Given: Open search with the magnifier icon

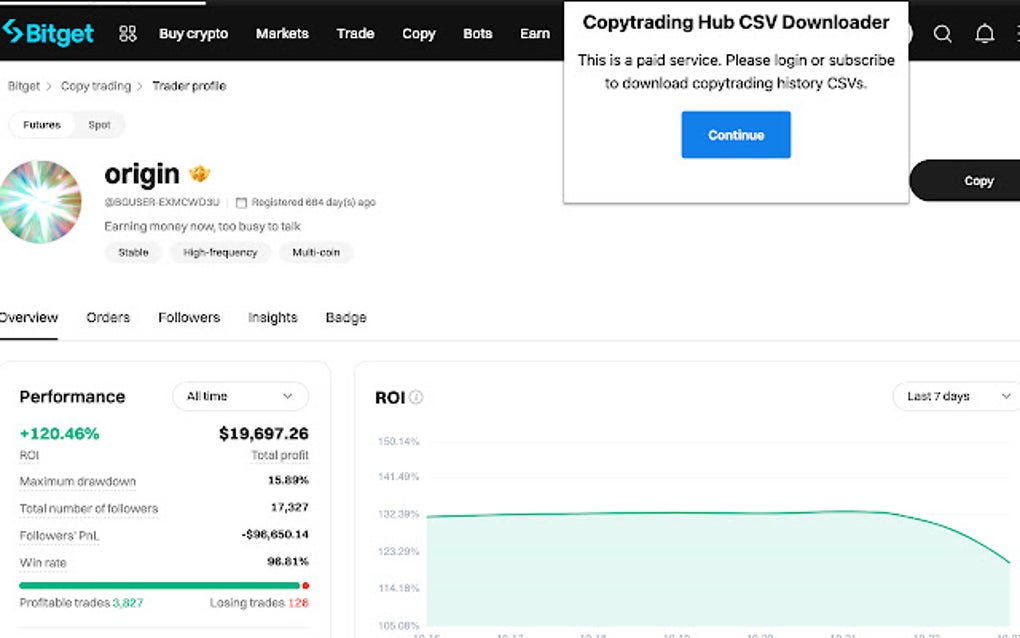Looking at the screenshot, I should click(942, 33).
